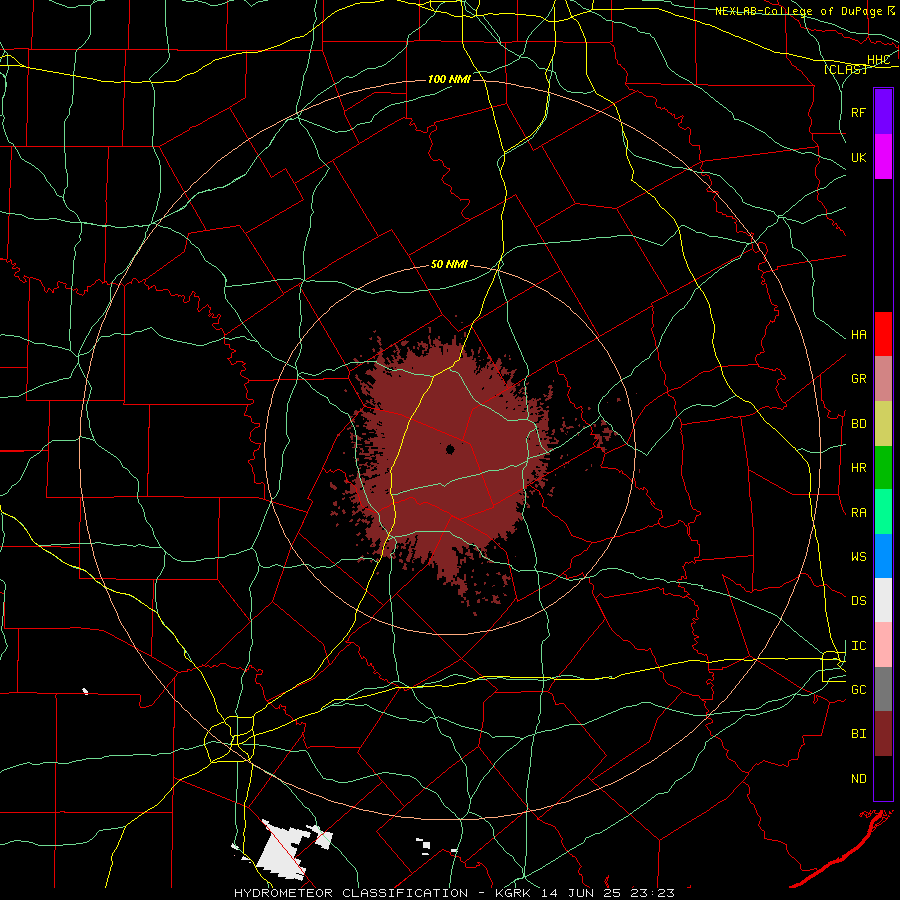The image size is (900, 900).
Task: Click the 50 NMI range ring label
Action: tap(449, 264)
